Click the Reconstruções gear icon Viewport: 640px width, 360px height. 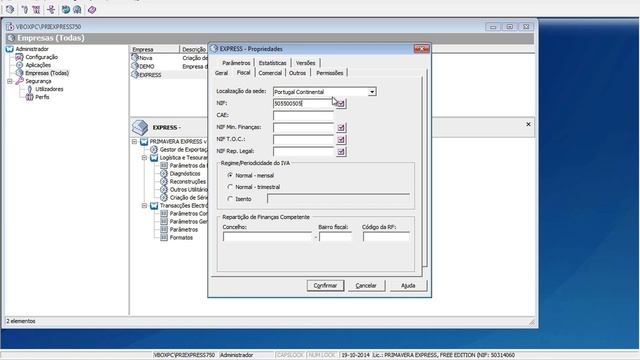click(164, 182)
